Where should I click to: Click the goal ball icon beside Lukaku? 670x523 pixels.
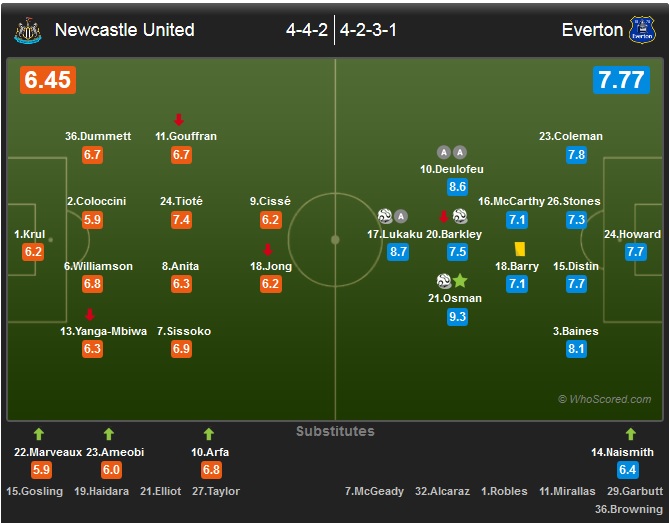(x=385, y=216)
